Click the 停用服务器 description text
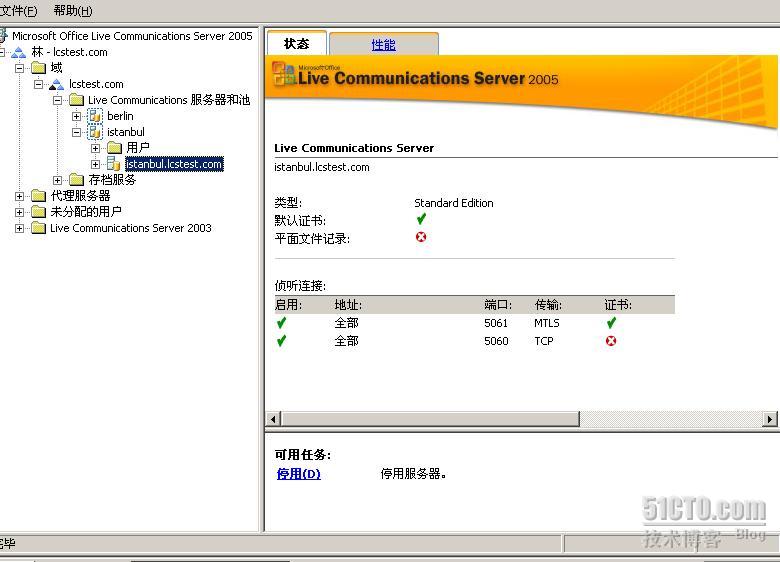This screenshot has width=780, height=562. tap(413, 473)
